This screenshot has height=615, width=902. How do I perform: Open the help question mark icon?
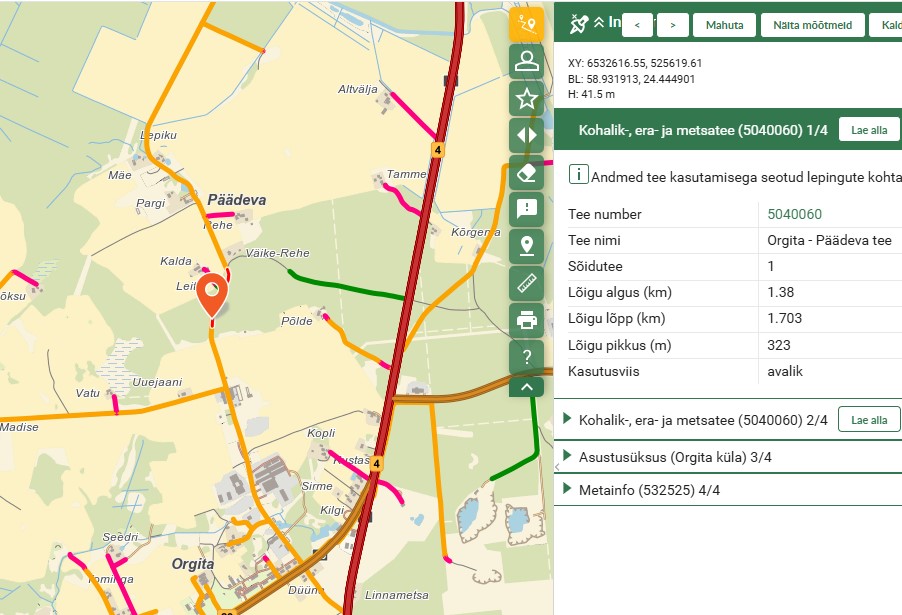pos(526,357)
